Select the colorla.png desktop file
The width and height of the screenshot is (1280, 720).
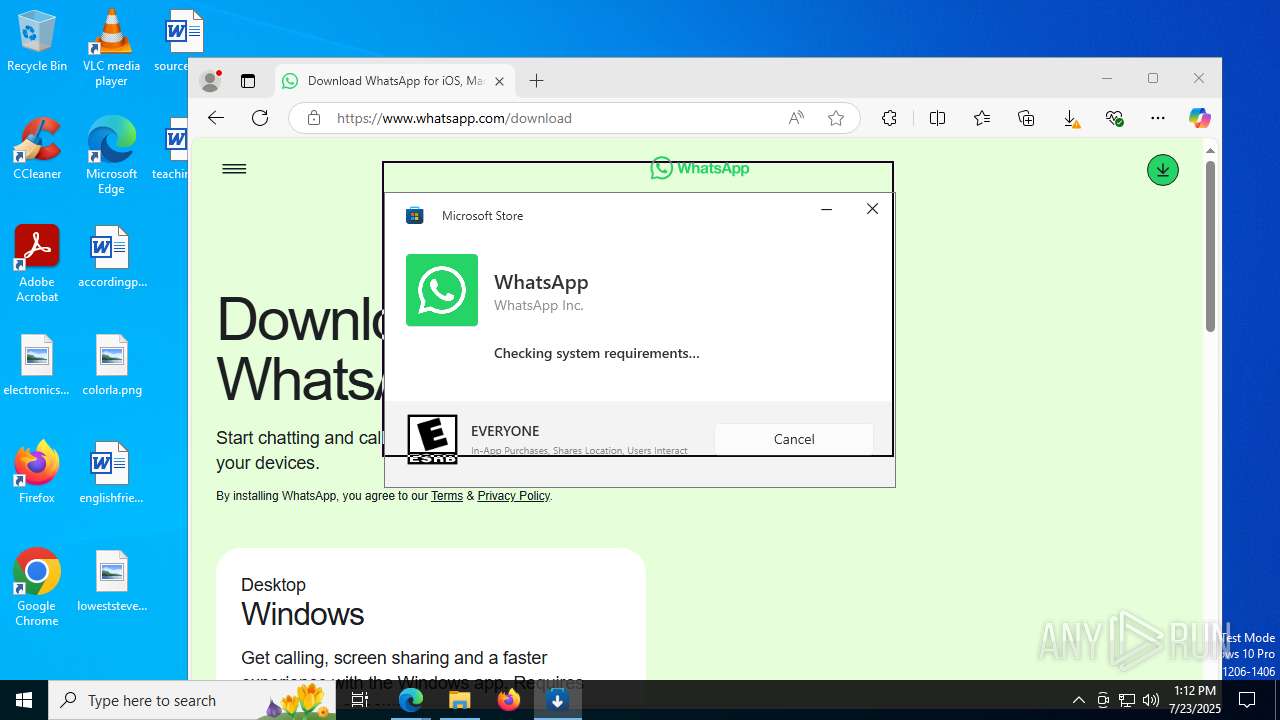point(112,366)
